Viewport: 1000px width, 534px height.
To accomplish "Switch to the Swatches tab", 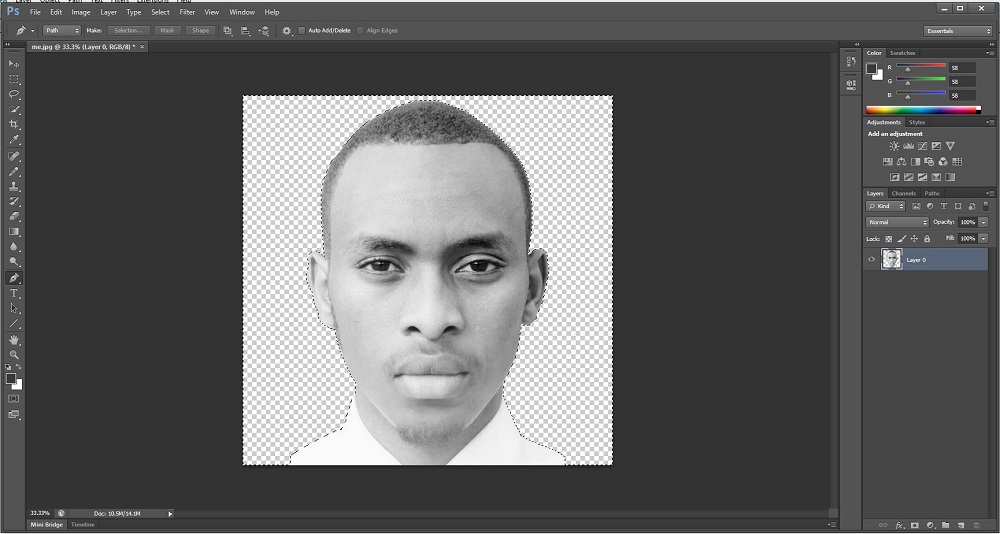I will click(x=902, y=53).
